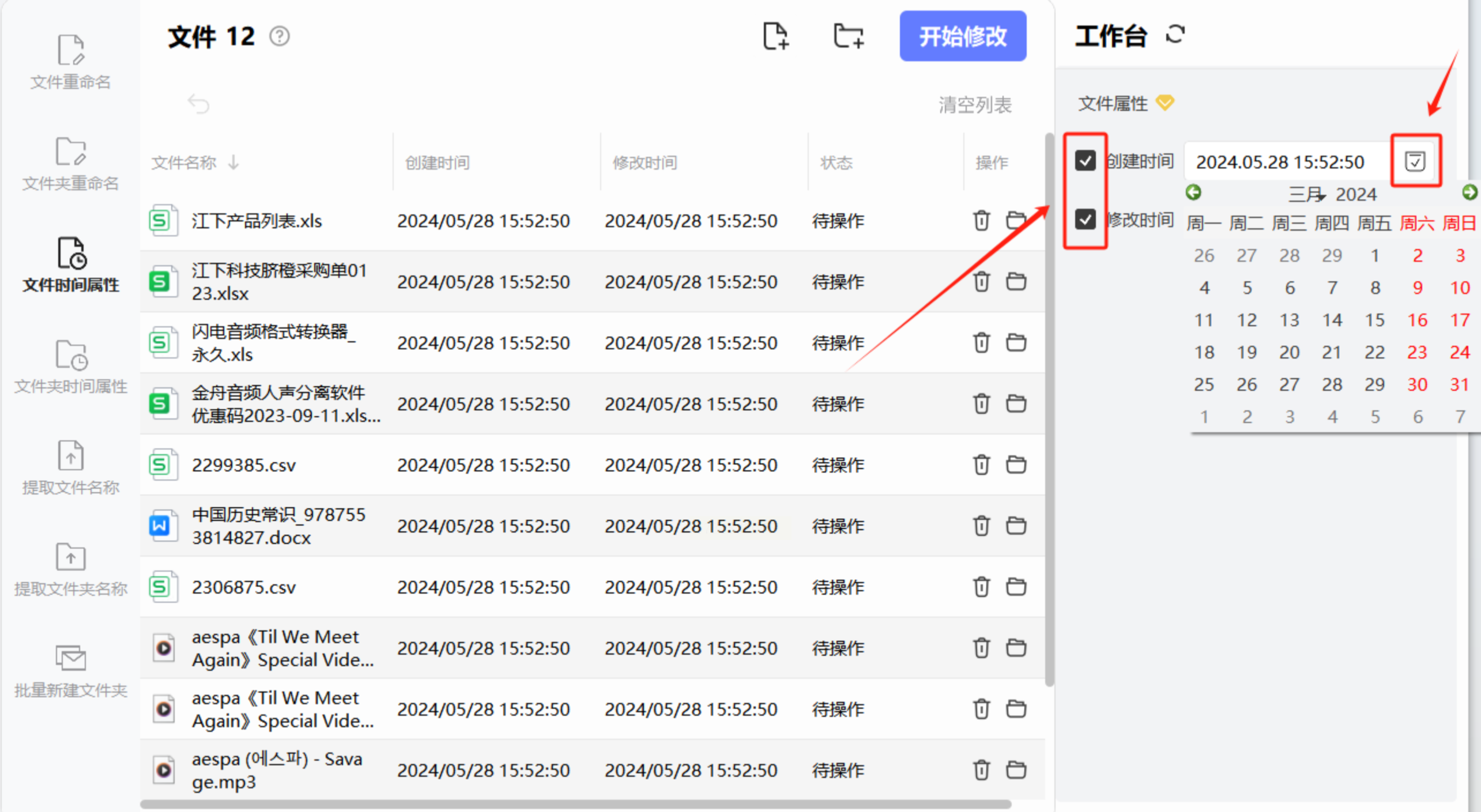The image size is (1481, 812).
Task: Open the 提取文件名称 sidebar tool
Action: pyautogui.click(x=70, y=468)
